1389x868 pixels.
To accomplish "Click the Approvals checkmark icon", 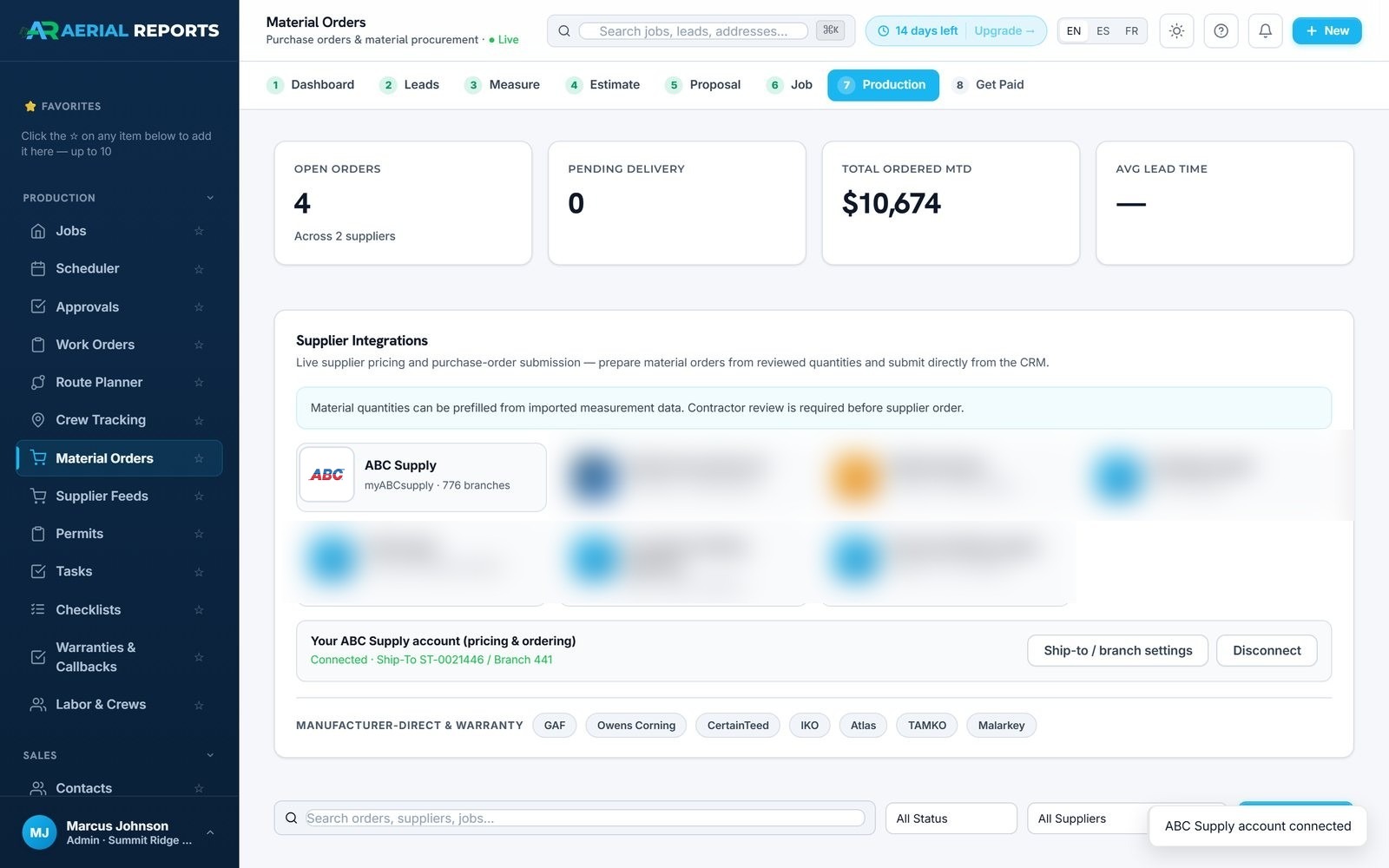I will (38, 307).
